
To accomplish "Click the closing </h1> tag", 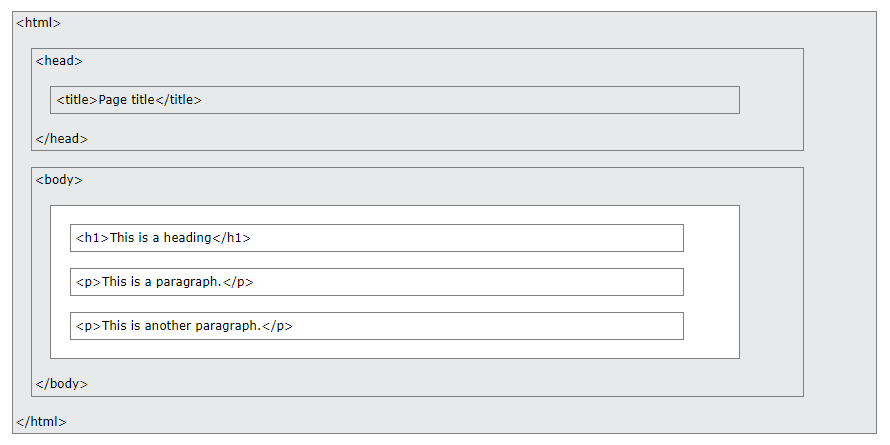I will (232, 238).
